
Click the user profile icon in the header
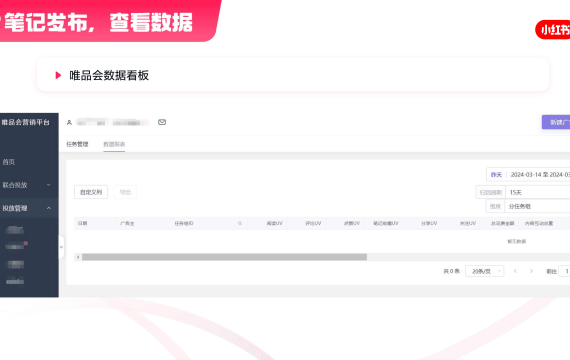[69, 123]
